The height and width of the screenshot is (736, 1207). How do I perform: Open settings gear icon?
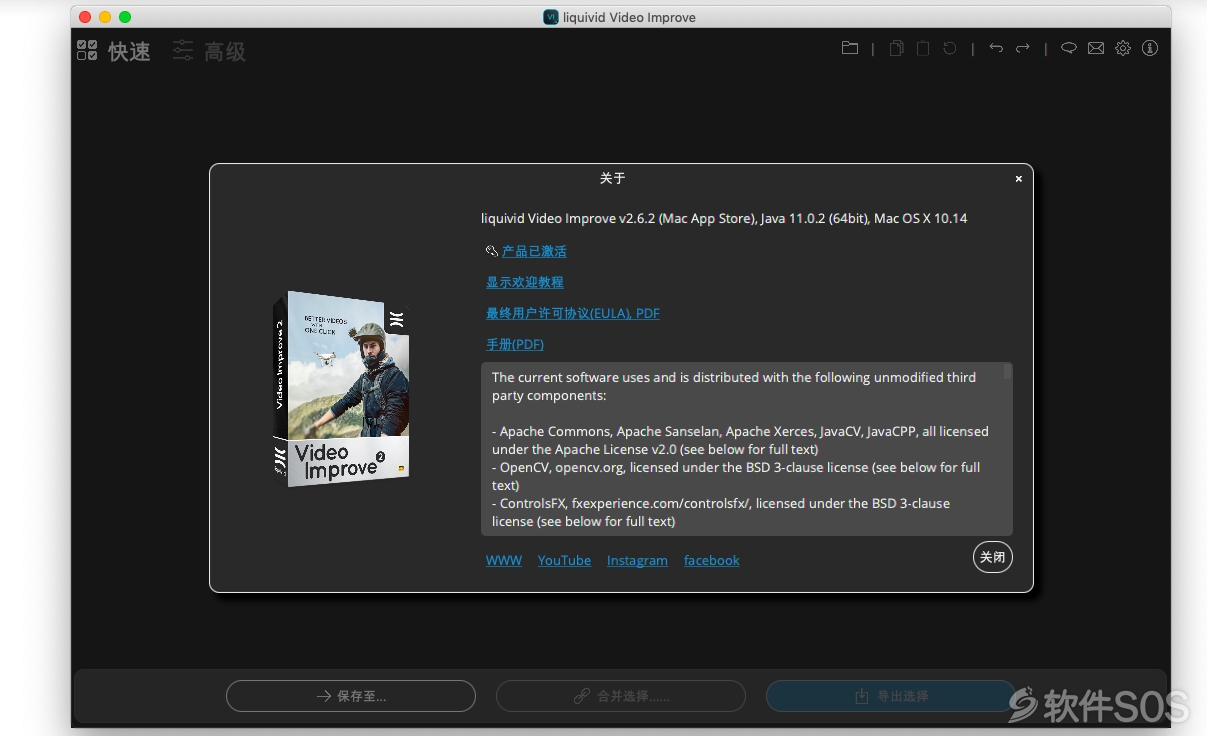(x=1123, y=48)
